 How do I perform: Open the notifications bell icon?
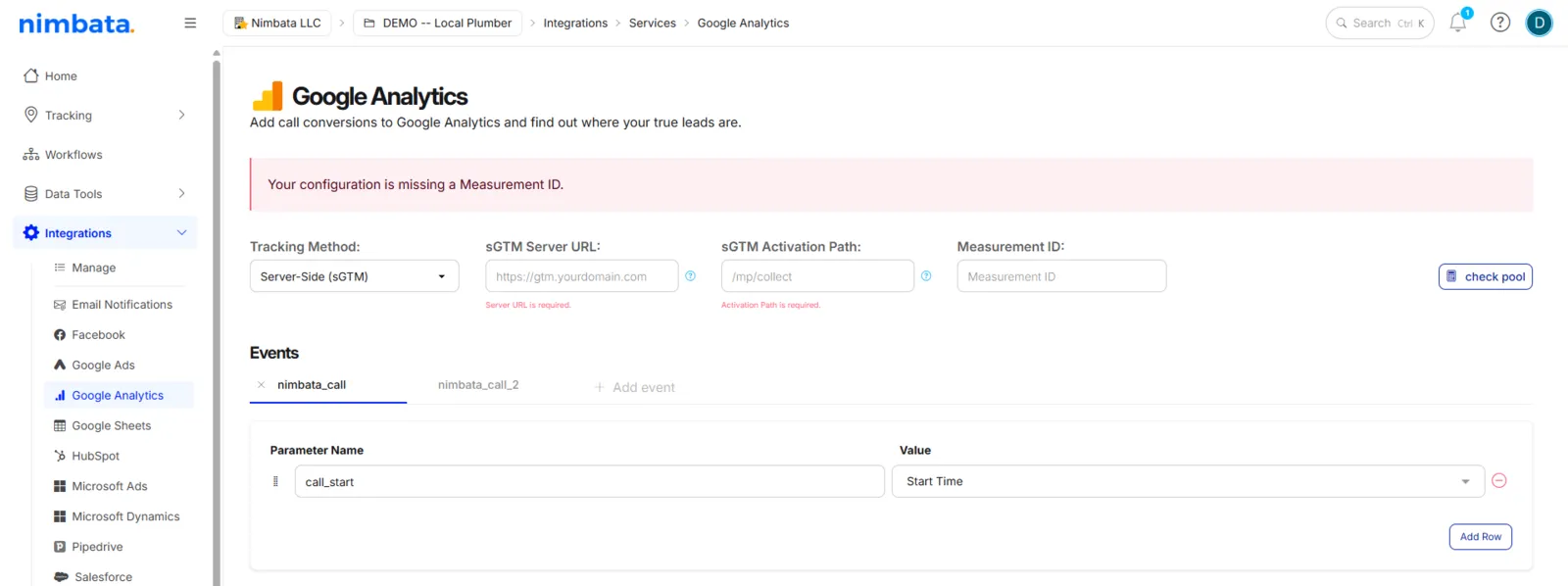pyautogui.click(x=1458, y=23)
